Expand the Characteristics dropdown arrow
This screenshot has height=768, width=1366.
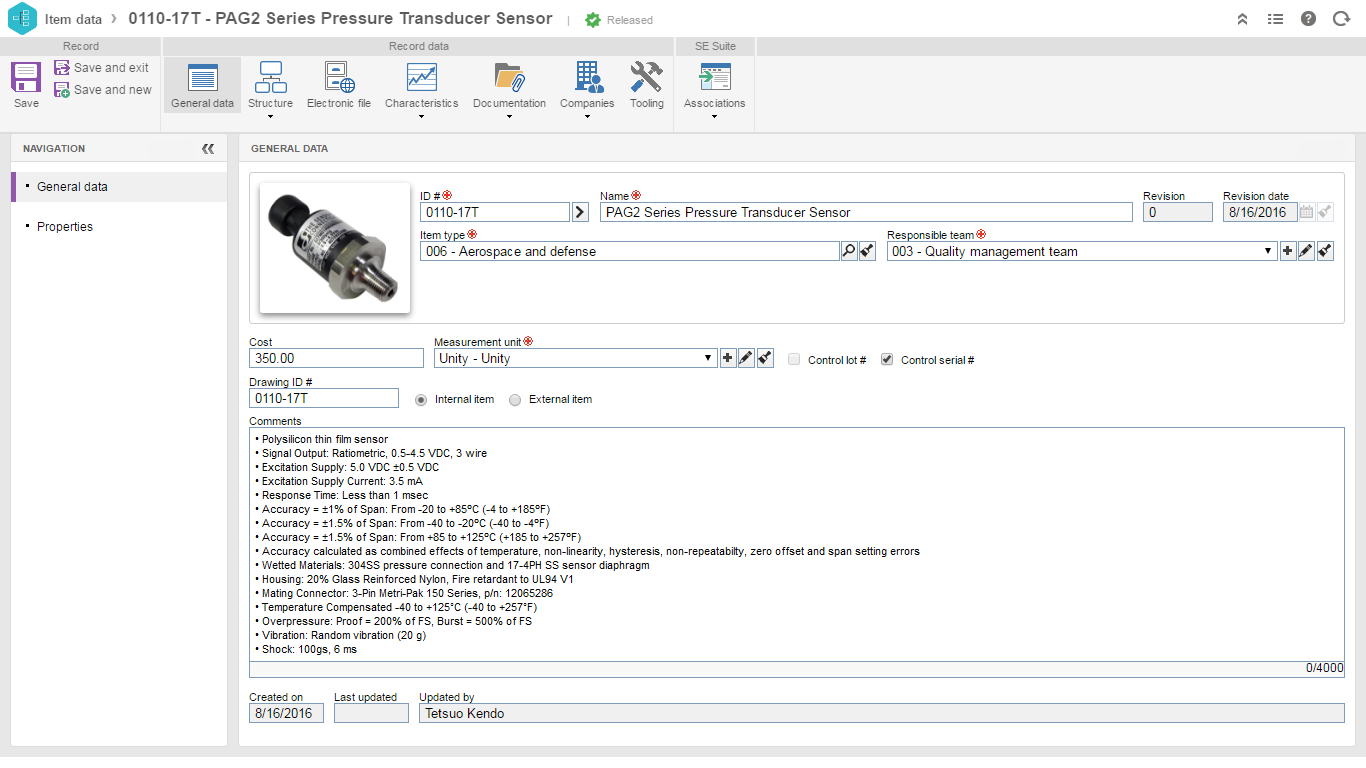[x=421, y=117]
